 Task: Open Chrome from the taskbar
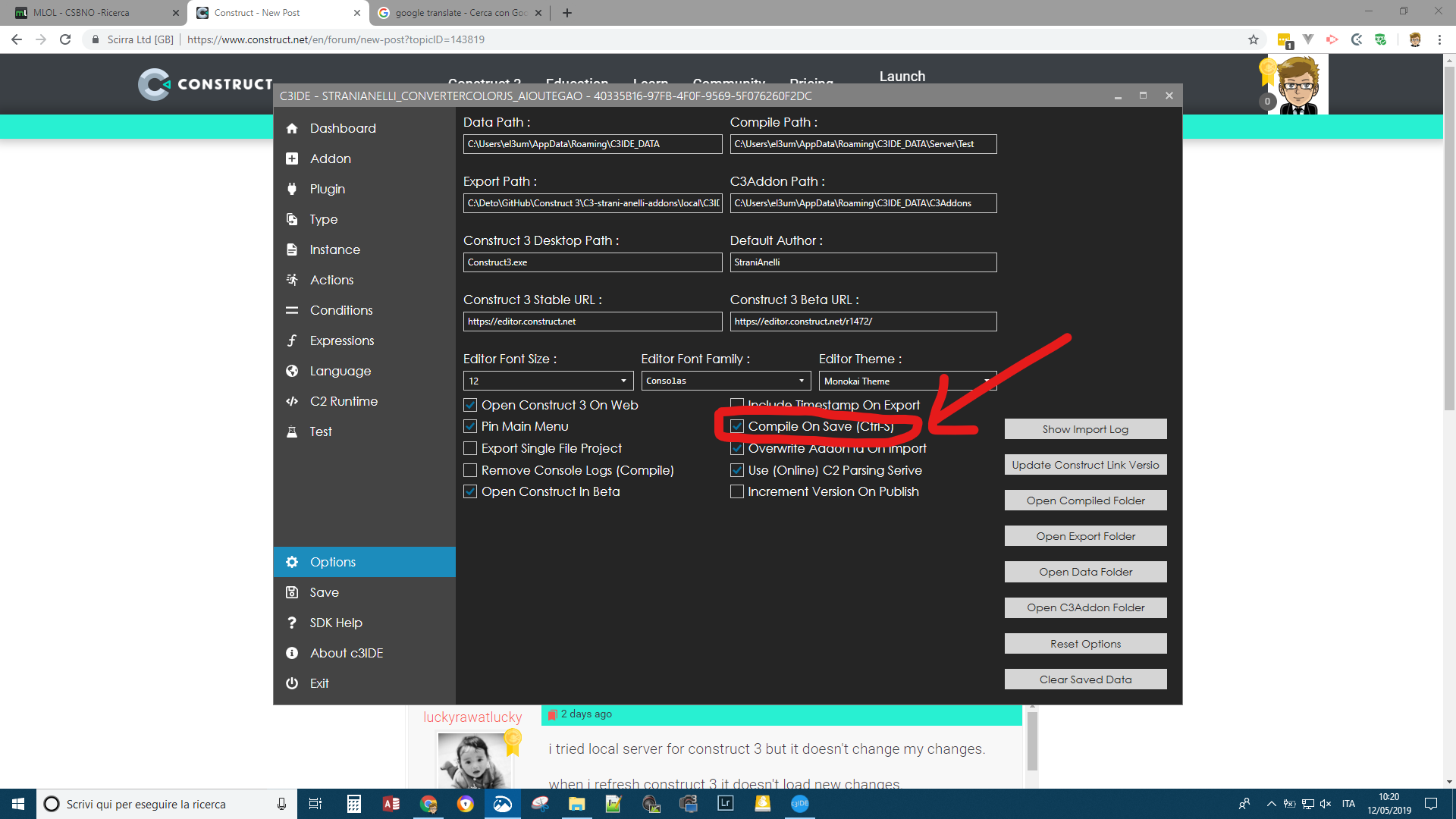click(x=428, y=804)
